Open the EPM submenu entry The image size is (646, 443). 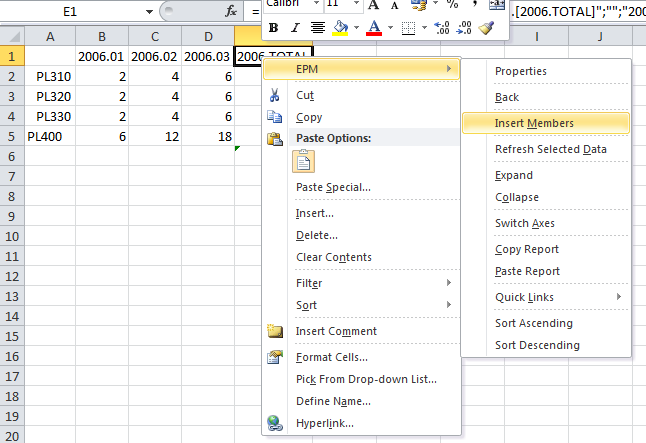(x=361, y=69)
